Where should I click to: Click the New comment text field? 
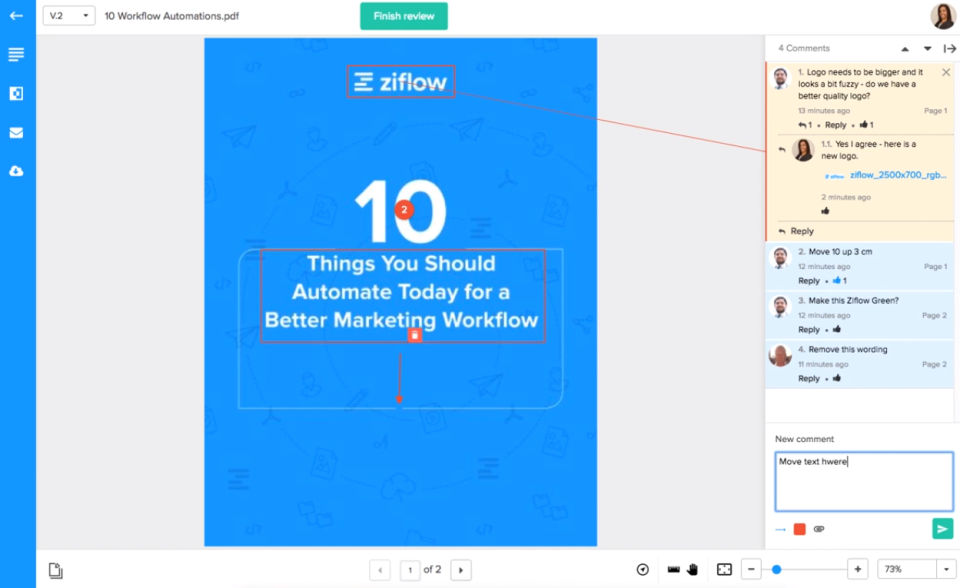point(864,481)
